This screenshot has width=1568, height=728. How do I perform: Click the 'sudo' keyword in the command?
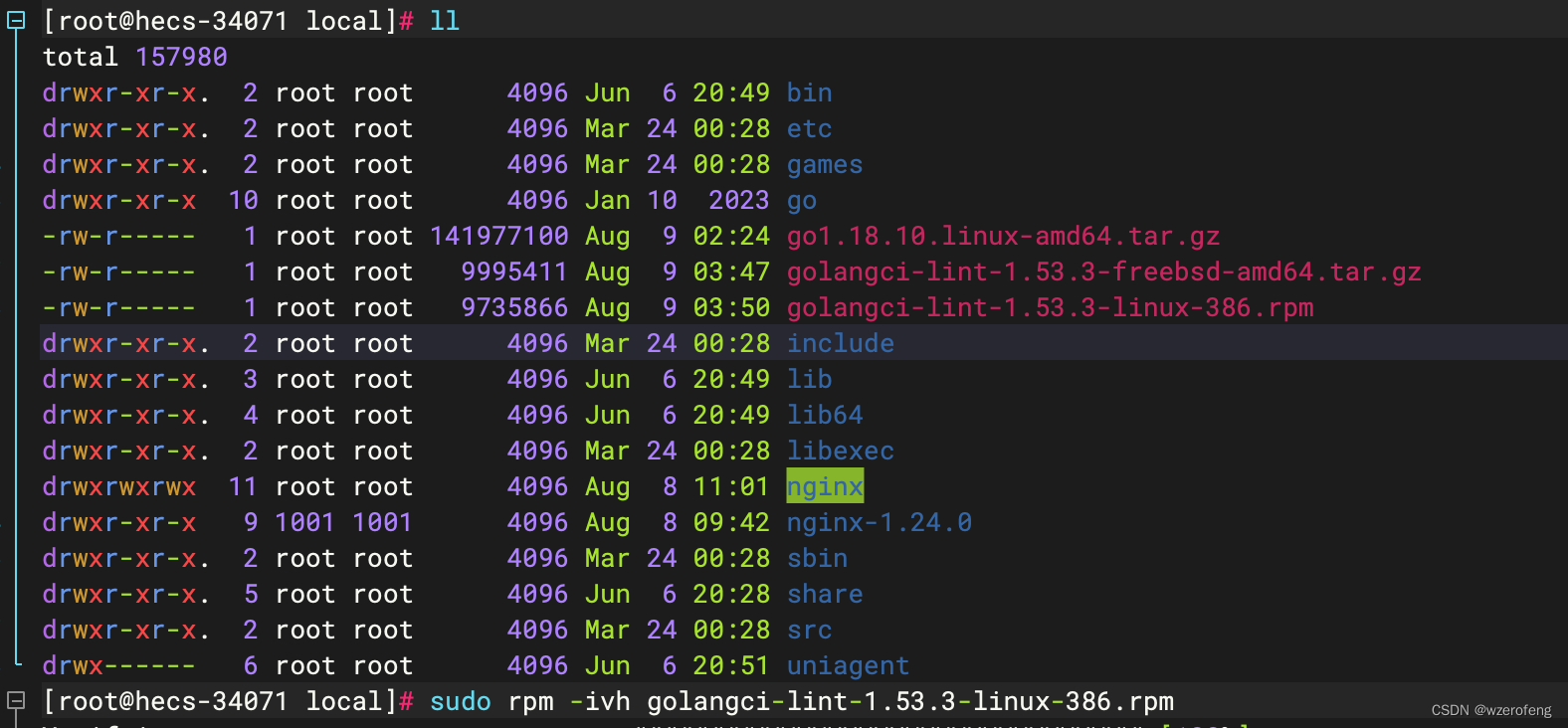[461, 701]
